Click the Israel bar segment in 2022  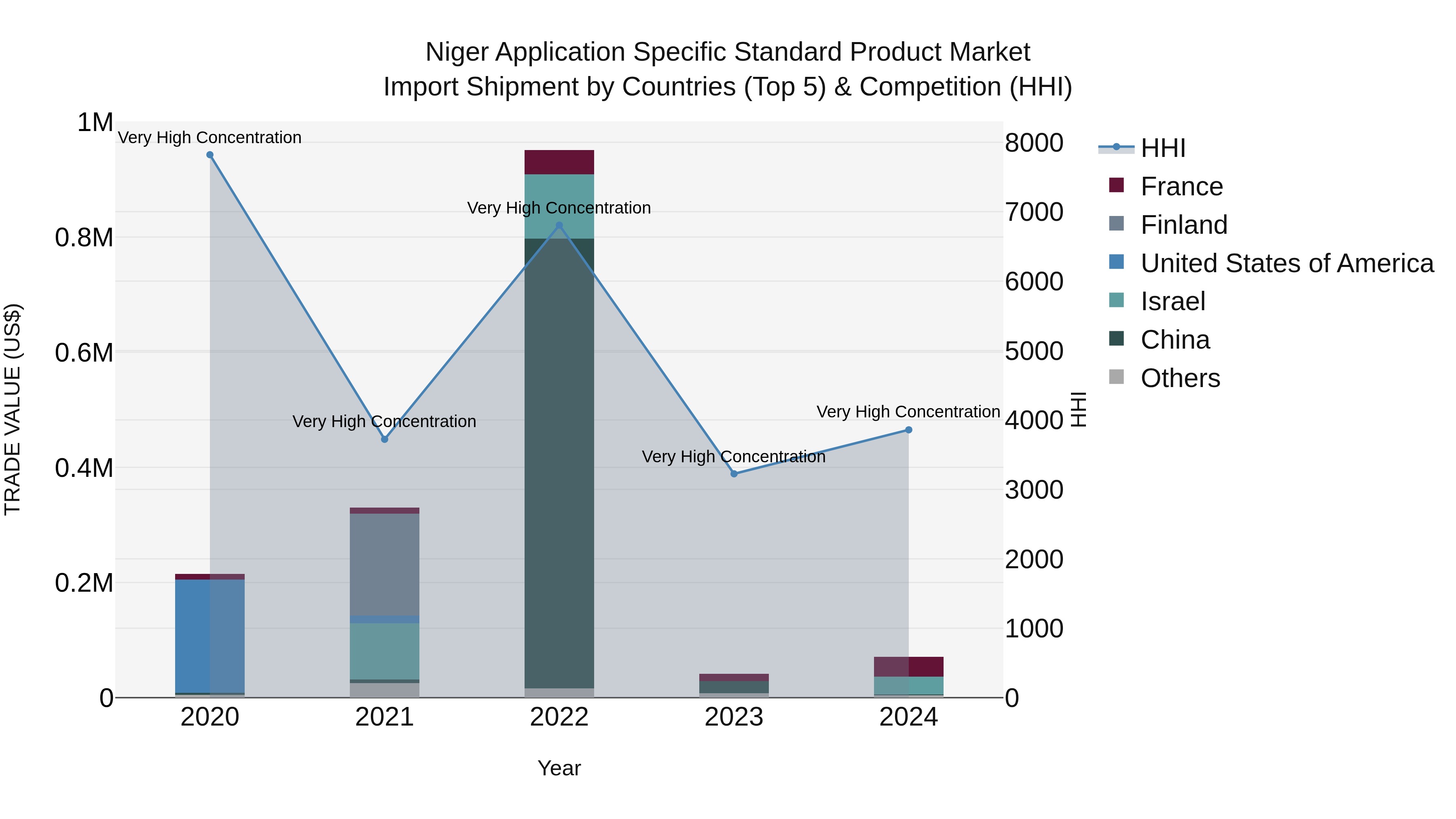pos(559,206)
